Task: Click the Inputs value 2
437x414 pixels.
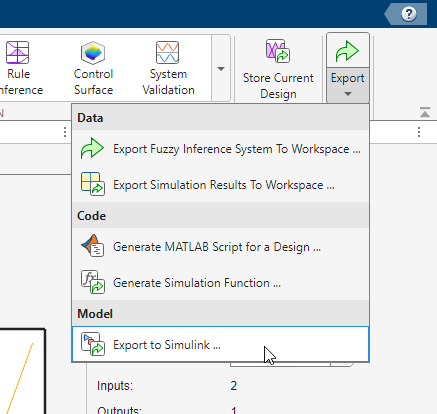Action: pos(233,386)
